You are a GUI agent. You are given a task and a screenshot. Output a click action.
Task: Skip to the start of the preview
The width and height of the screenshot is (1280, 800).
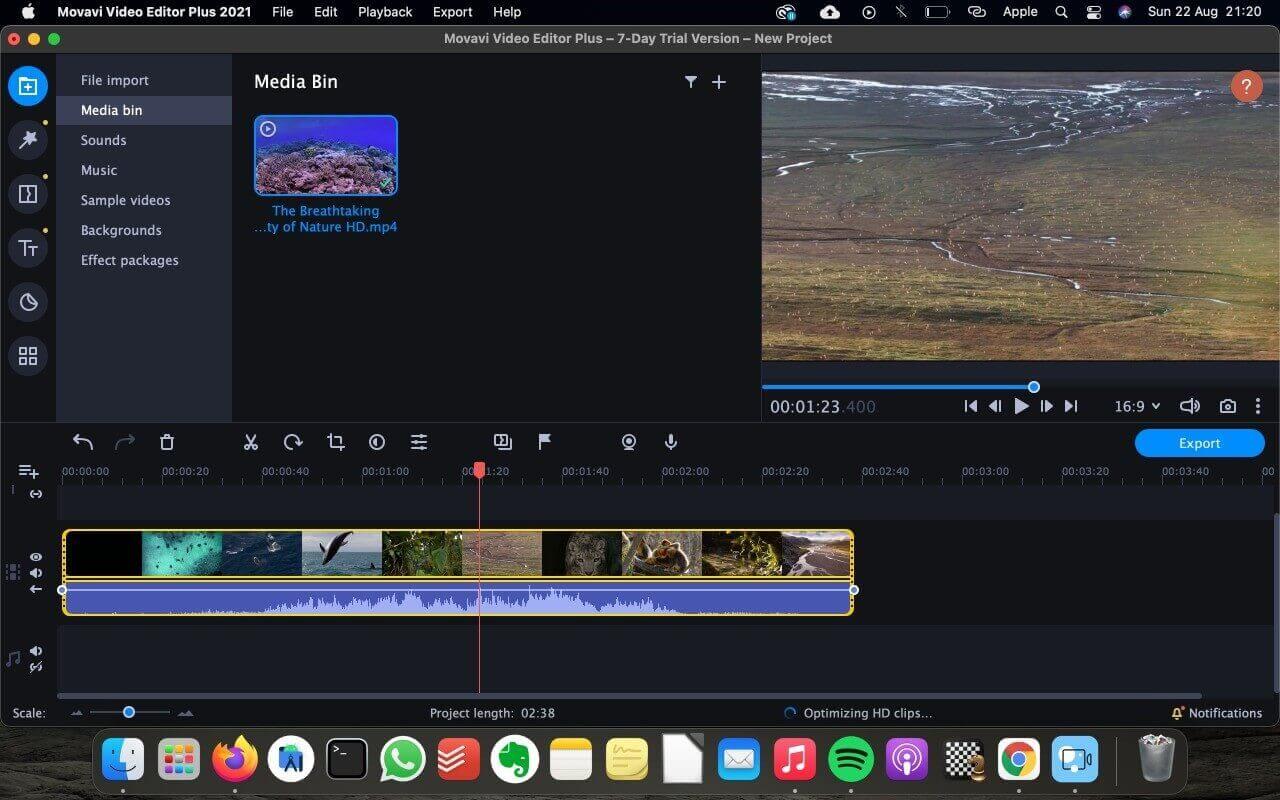(x=970, y=406)
